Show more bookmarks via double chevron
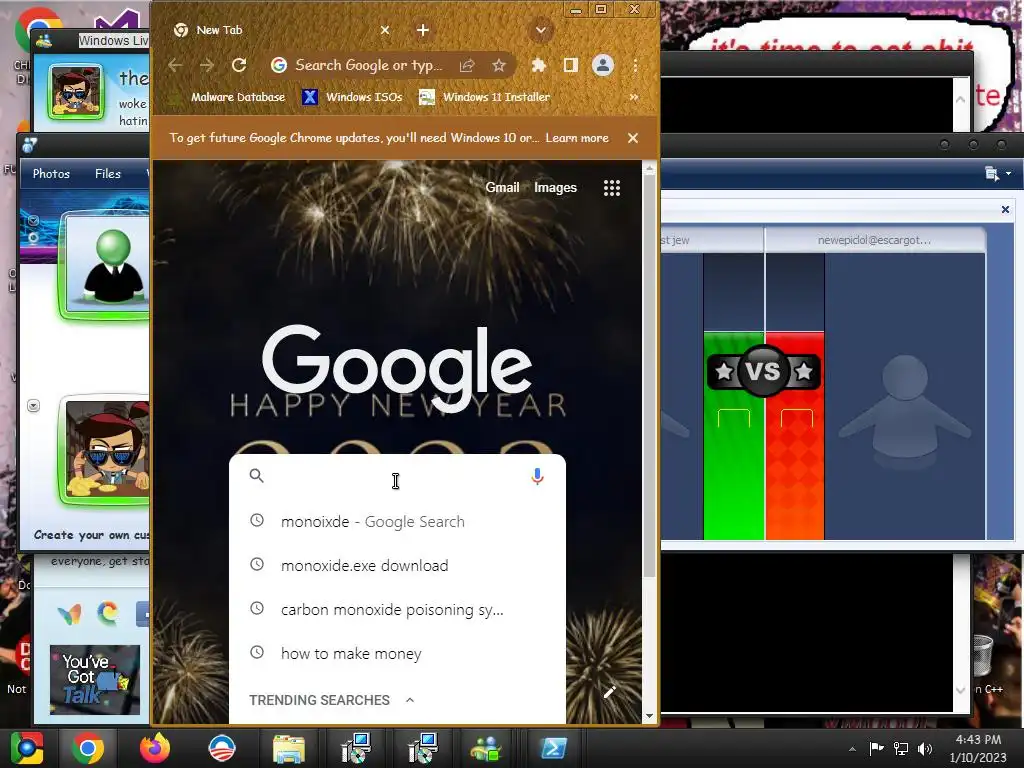The height and width of the screenshot is (768, 1024). coord(633,97)
